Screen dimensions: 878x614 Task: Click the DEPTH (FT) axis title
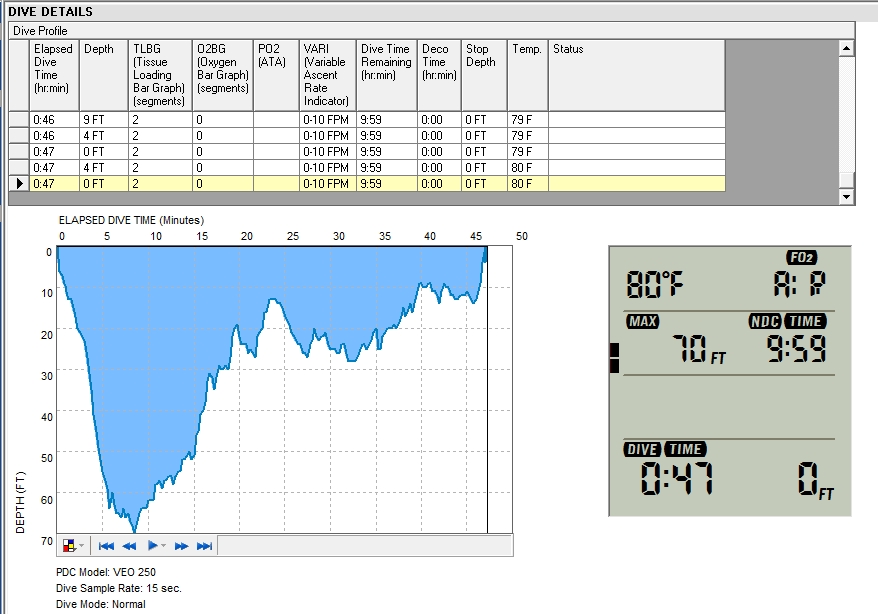(20, 503)
